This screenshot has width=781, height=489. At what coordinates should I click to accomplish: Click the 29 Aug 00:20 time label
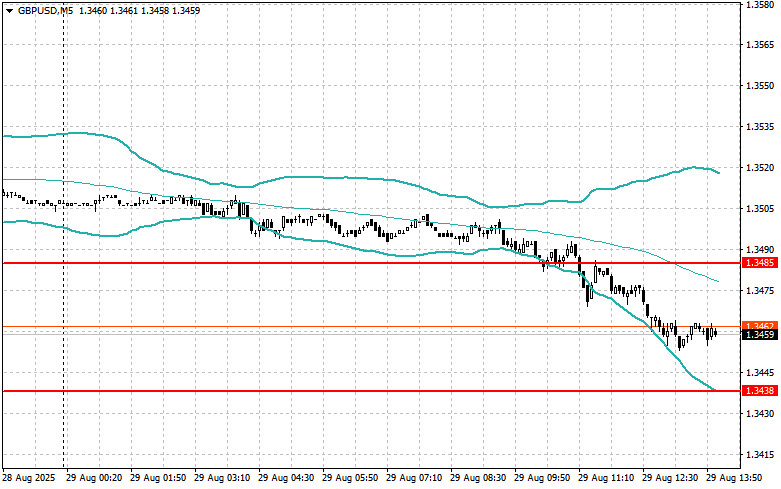(x=94, y=478)
